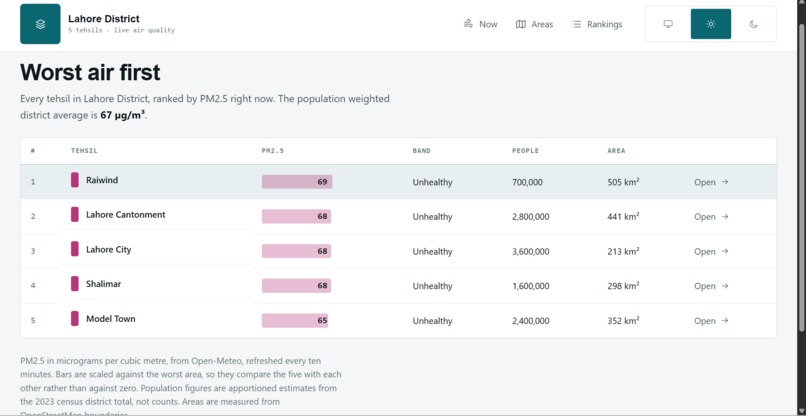Click the Lahore Cantonment PM2.5 bar
806x416 pixels.
coord(296,216)
